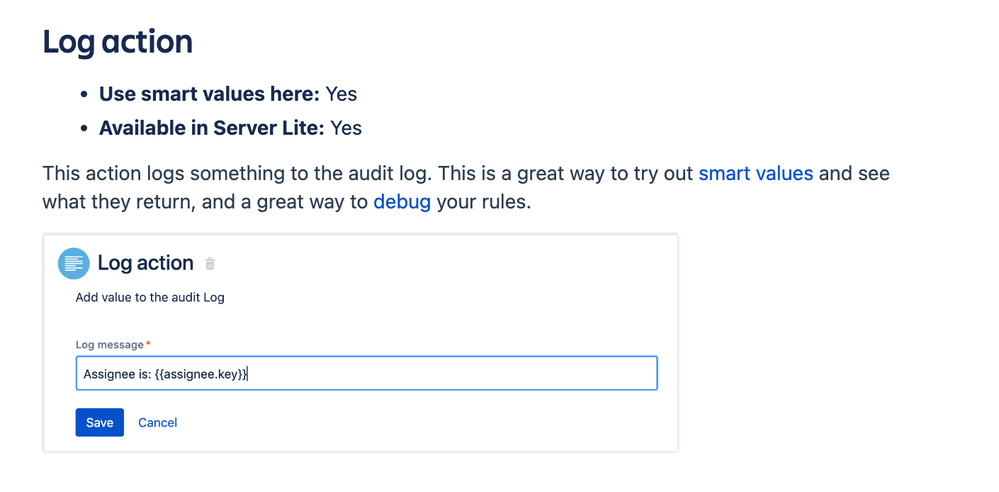Click the trash delete icon beside Log action
The width and height of the screenshot is (999, 492).
[210, 263]
